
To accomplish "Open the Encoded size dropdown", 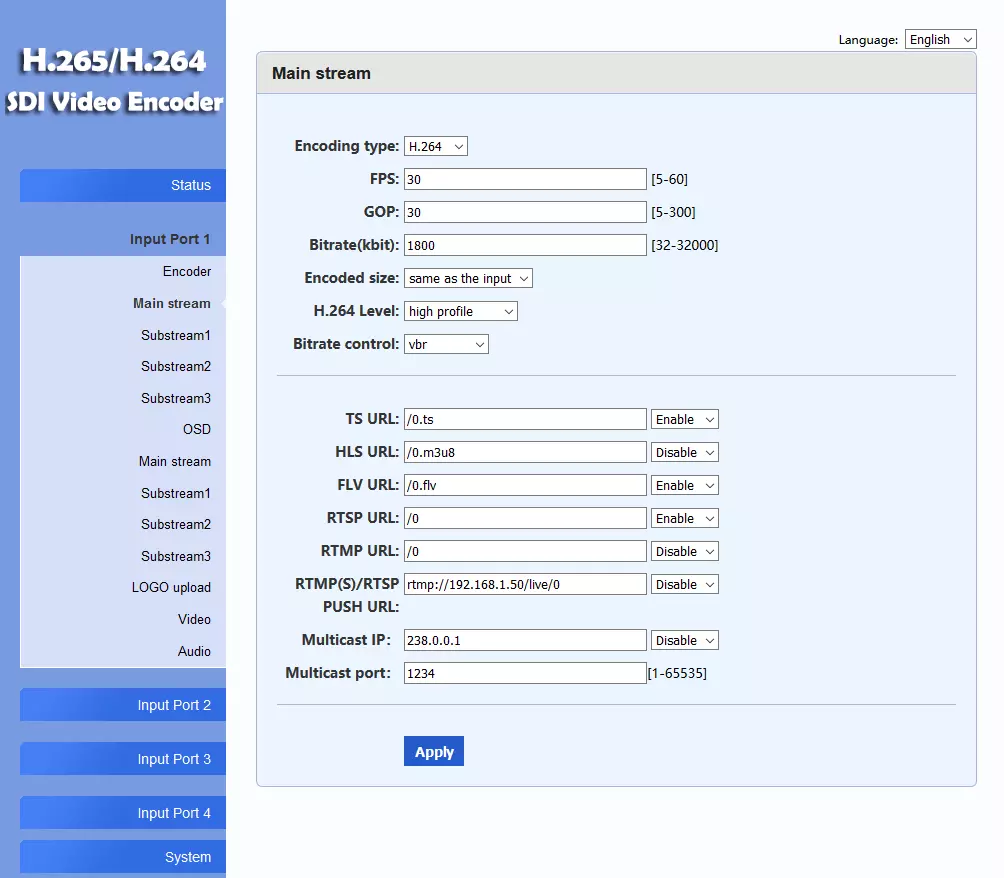I will 468,278.
